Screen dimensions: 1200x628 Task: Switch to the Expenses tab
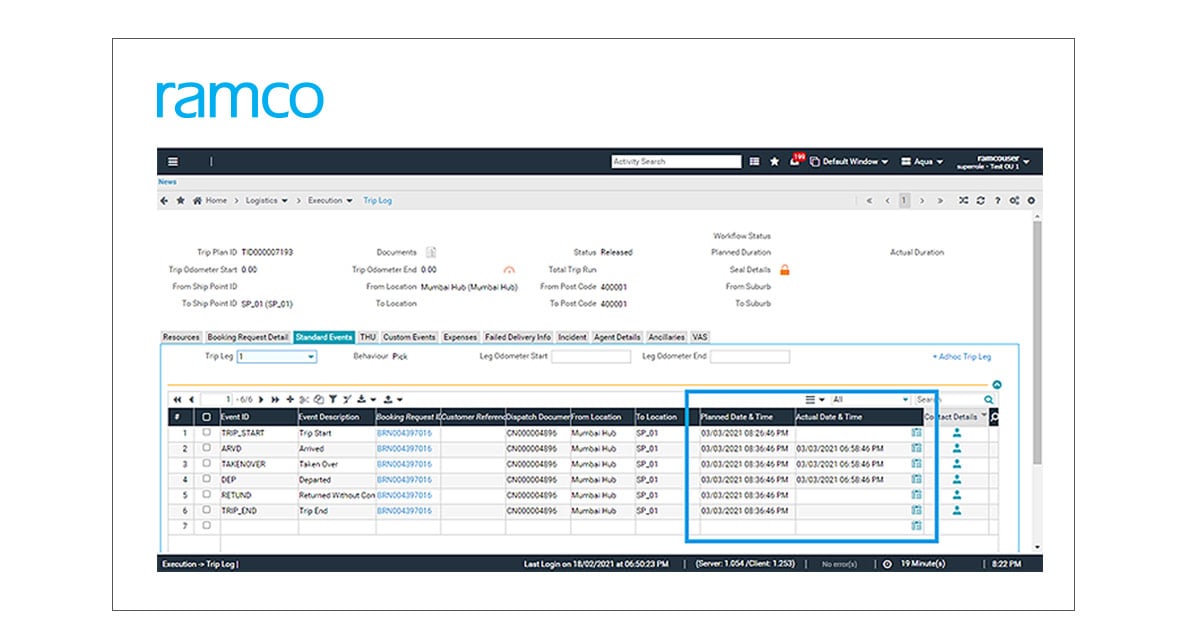click(460, 337)
